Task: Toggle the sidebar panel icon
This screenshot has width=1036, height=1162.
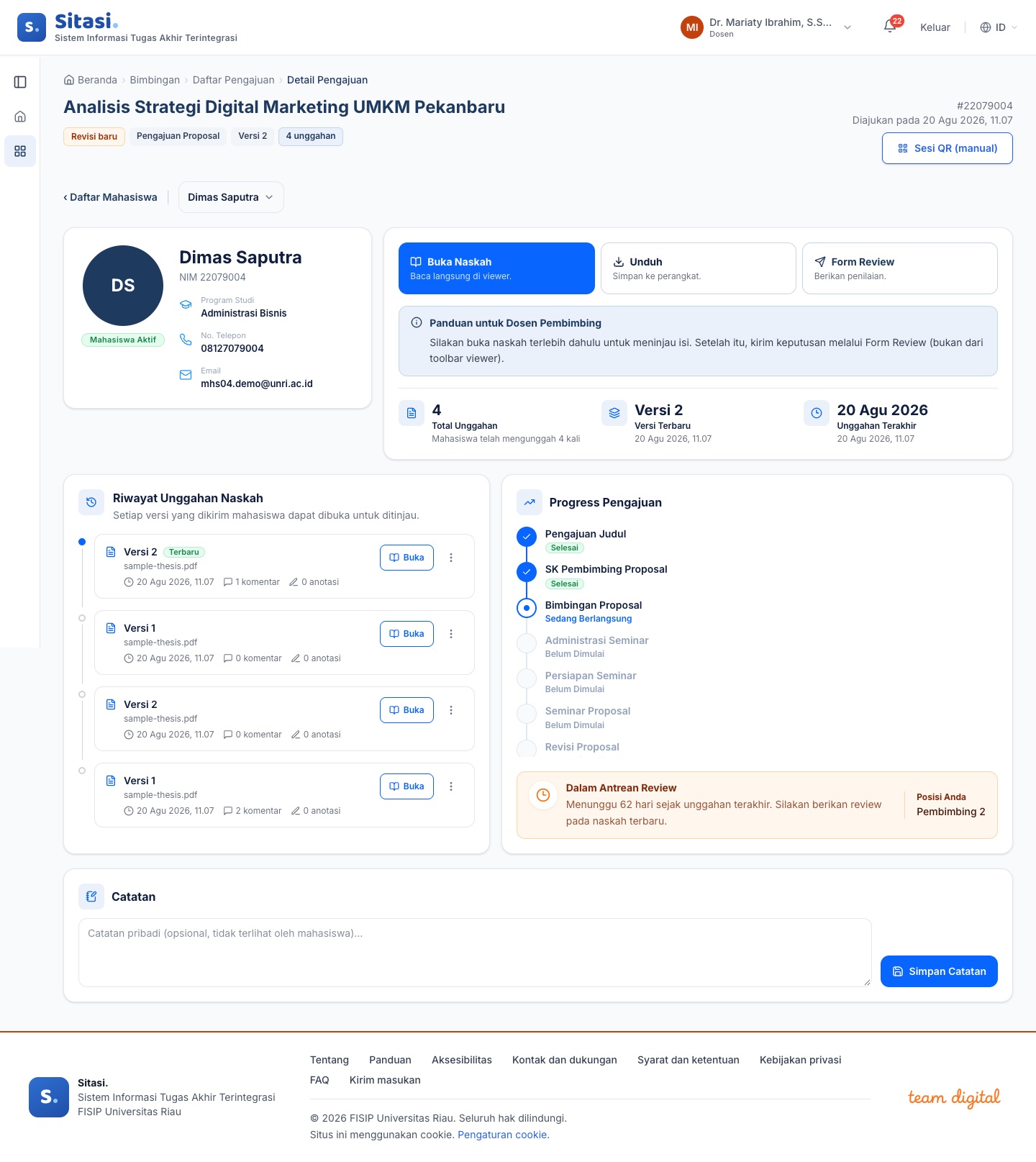Action: (x=20, y=82)
